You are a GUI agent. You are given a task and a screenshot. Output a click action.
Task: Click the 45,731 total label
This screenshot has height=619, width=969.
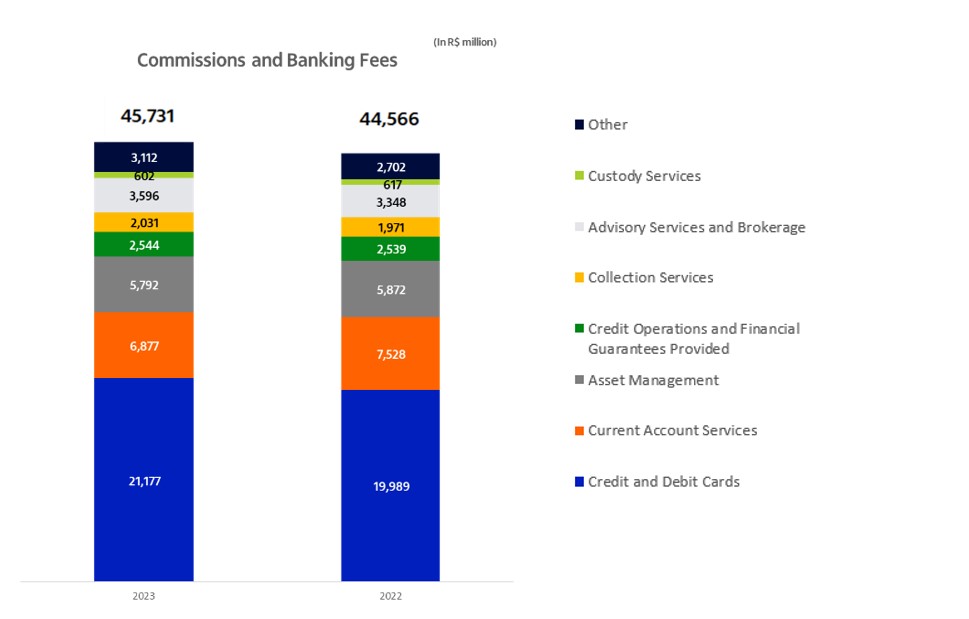tap(148, 116)
